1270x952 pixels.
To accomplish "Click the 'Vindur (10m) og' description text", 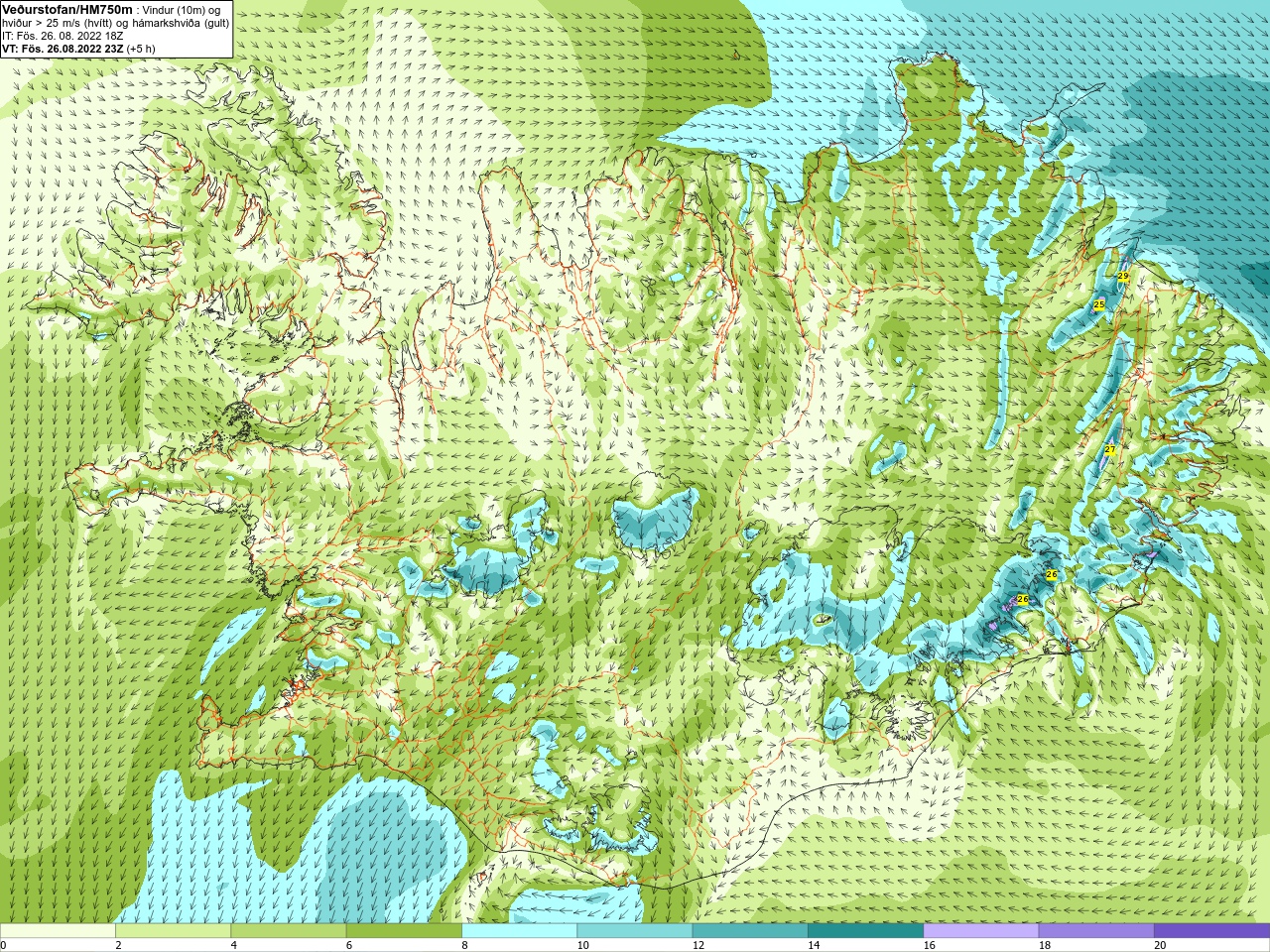I will pyautogui.click(x=182, y=10).
